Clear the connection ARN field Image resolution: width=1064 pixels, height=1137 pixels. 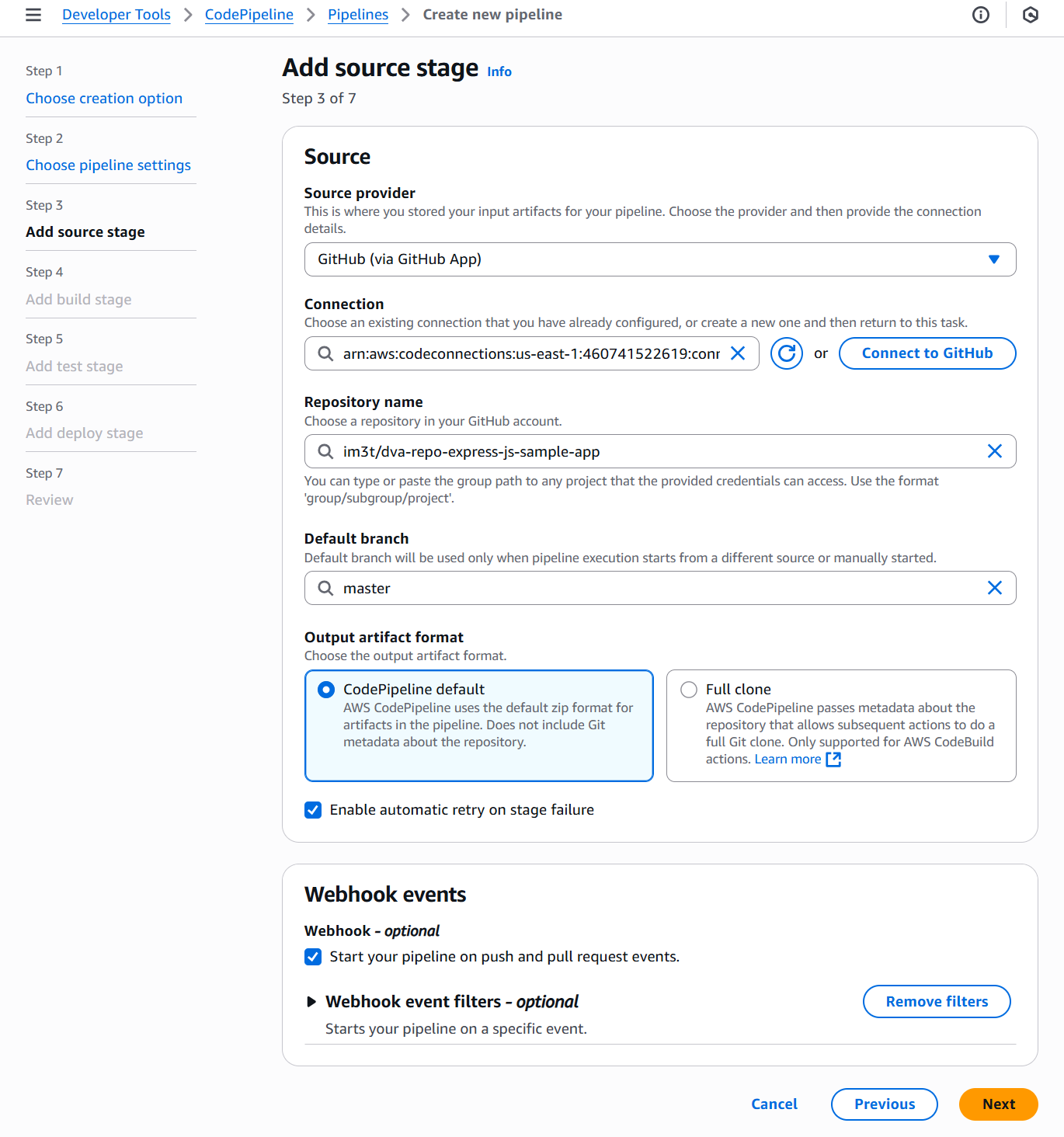pyautogui.click(x=738, y=354)
